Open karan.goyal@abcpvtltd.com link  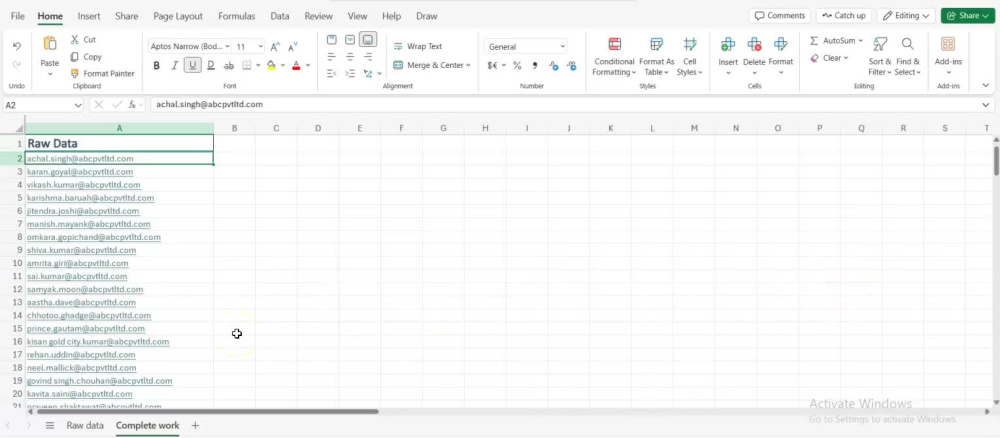tap(80, 172)
